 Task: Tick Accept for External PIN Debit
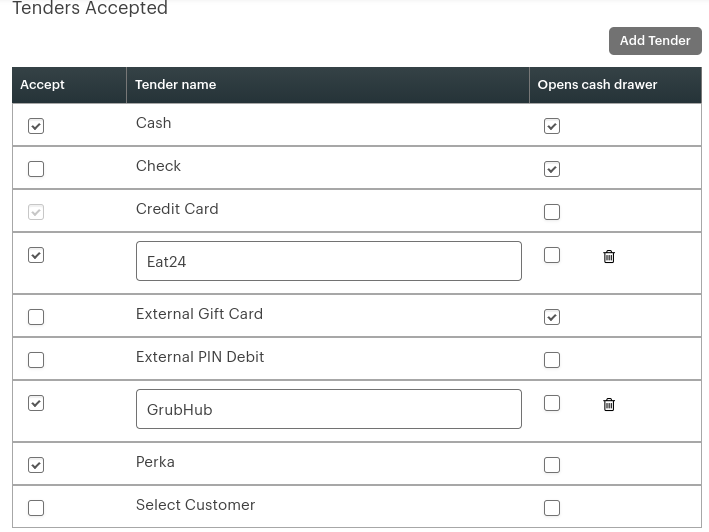click(36, 360)
